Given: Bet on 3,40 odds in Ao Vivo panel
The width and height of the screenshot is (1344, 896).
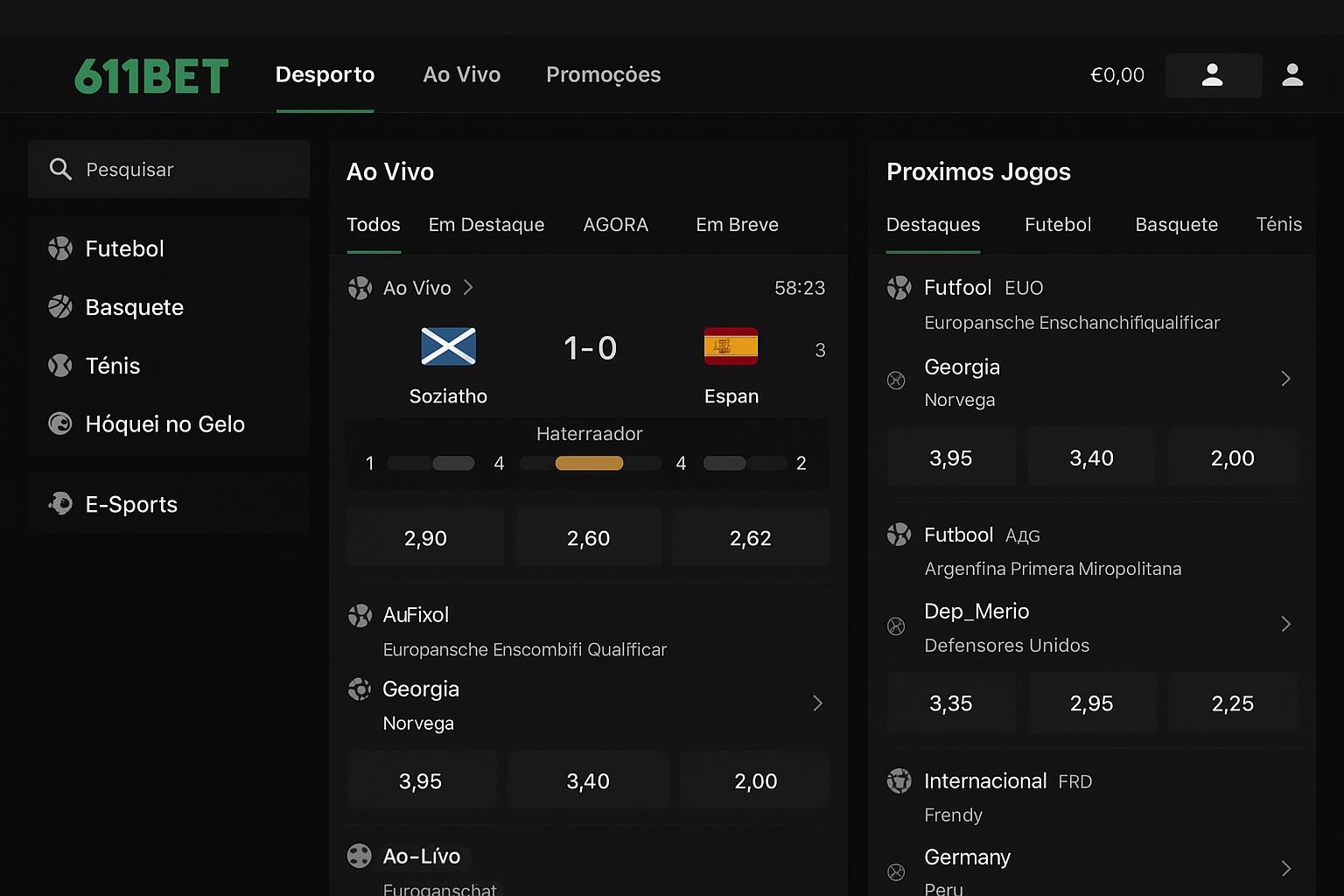Looking at the screenshot, I should tap(588, 780).
